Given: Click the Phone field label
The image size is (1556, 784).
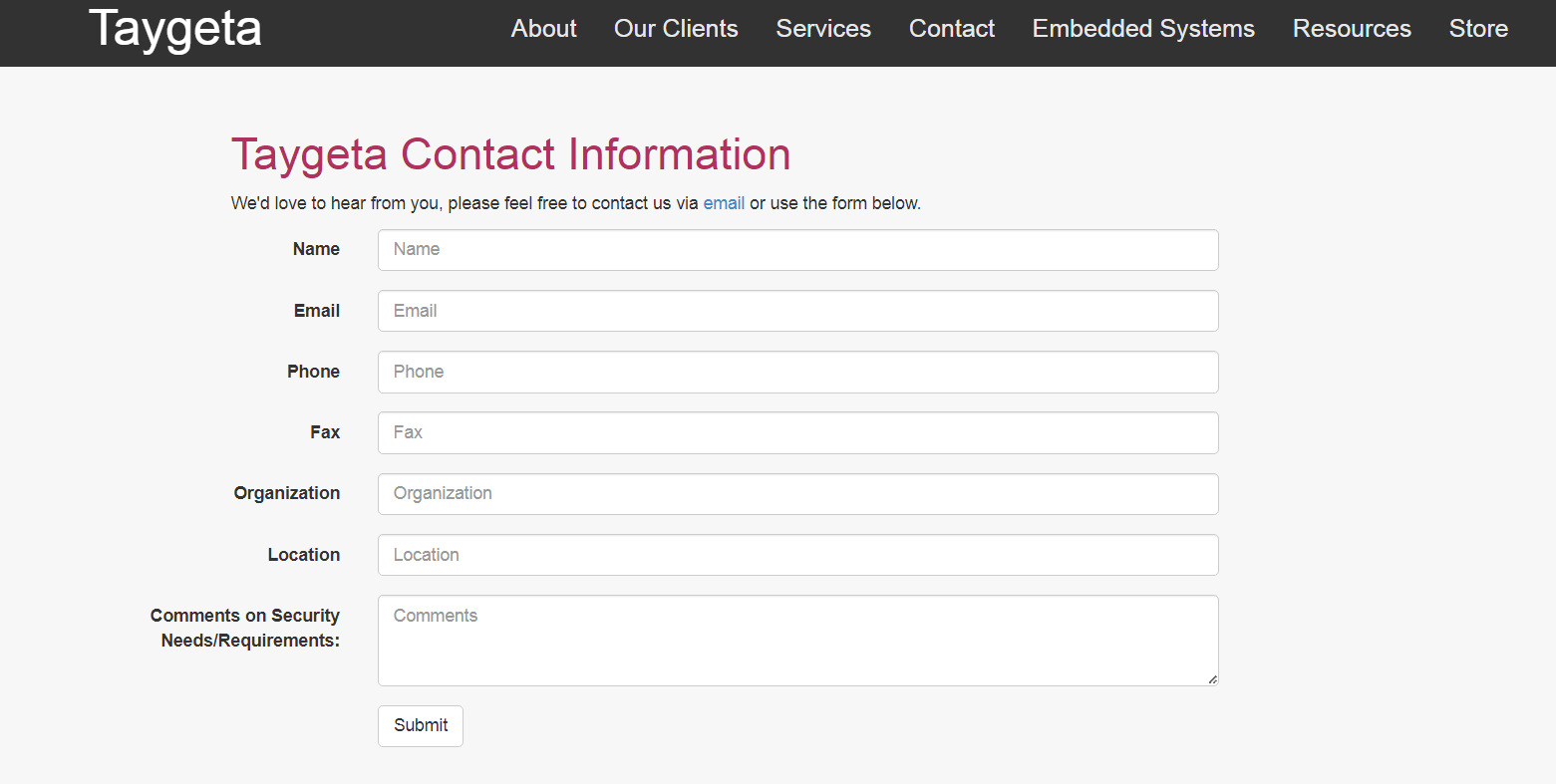Looking at the screenshot, I should tap(313, 372).
